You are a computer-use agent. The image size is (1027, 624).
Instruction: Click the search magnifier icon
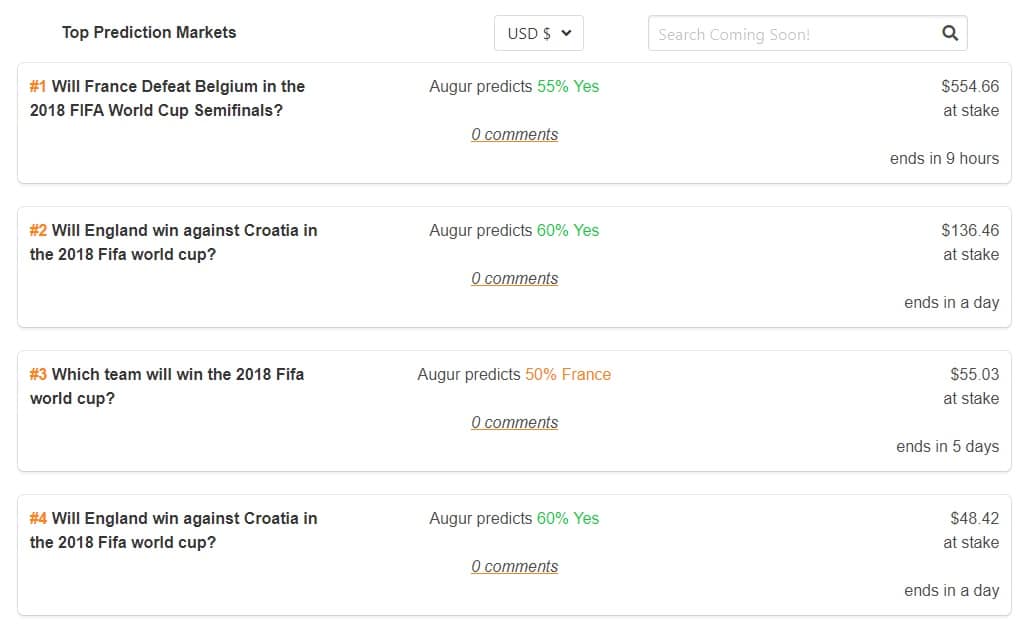click(950, 33)
